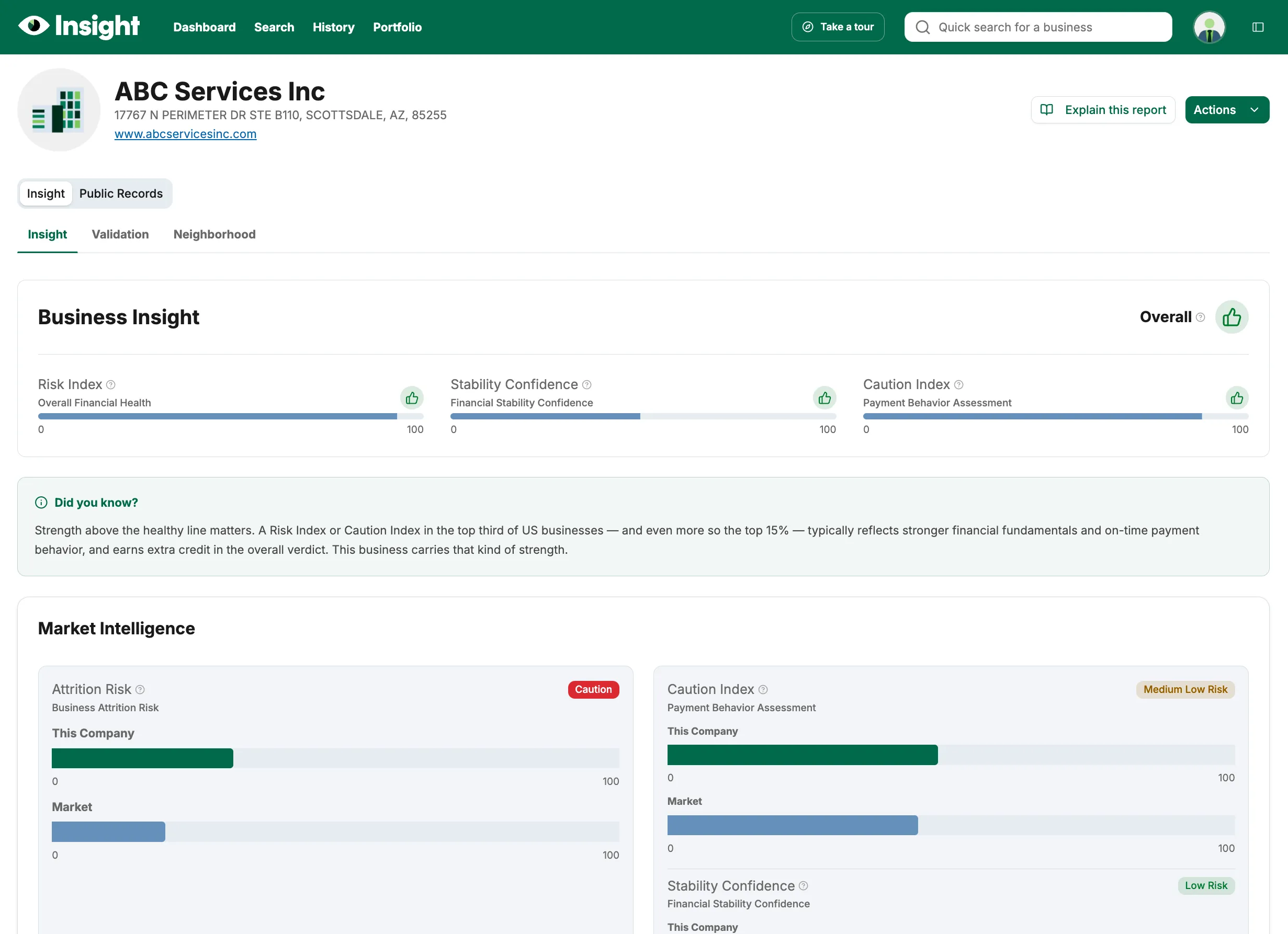Toggle the sidebar panel icon

tap(1258, 27)
